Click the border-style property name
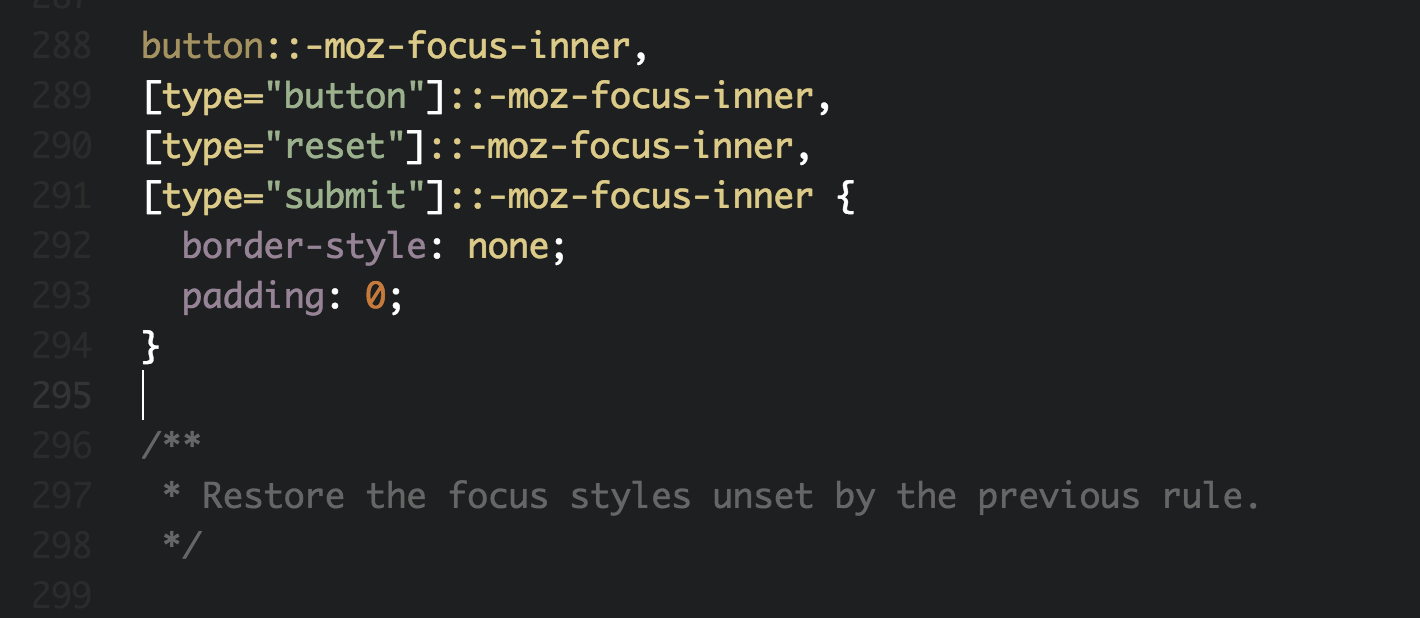1420x618 pixels. pyautogui.click(x=305, y=246)
